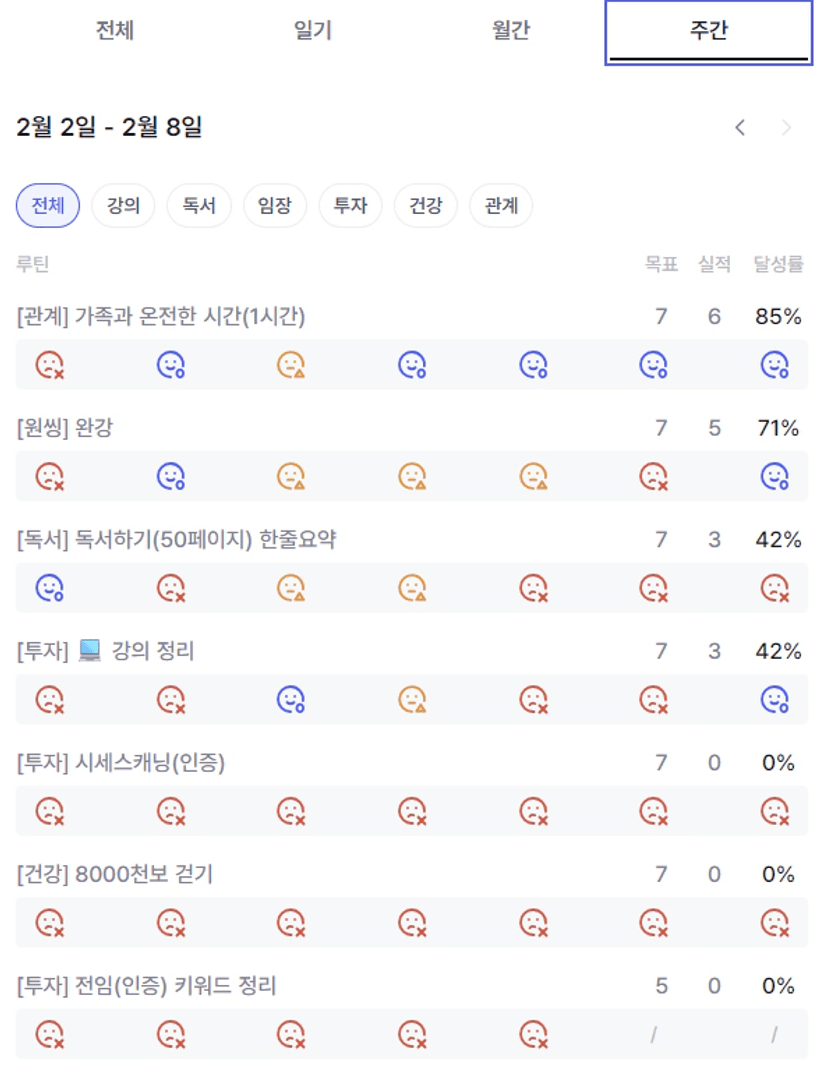
Task: Open the 가족과 온전한 시간 routine title
Action: click(x=161, y=317)
